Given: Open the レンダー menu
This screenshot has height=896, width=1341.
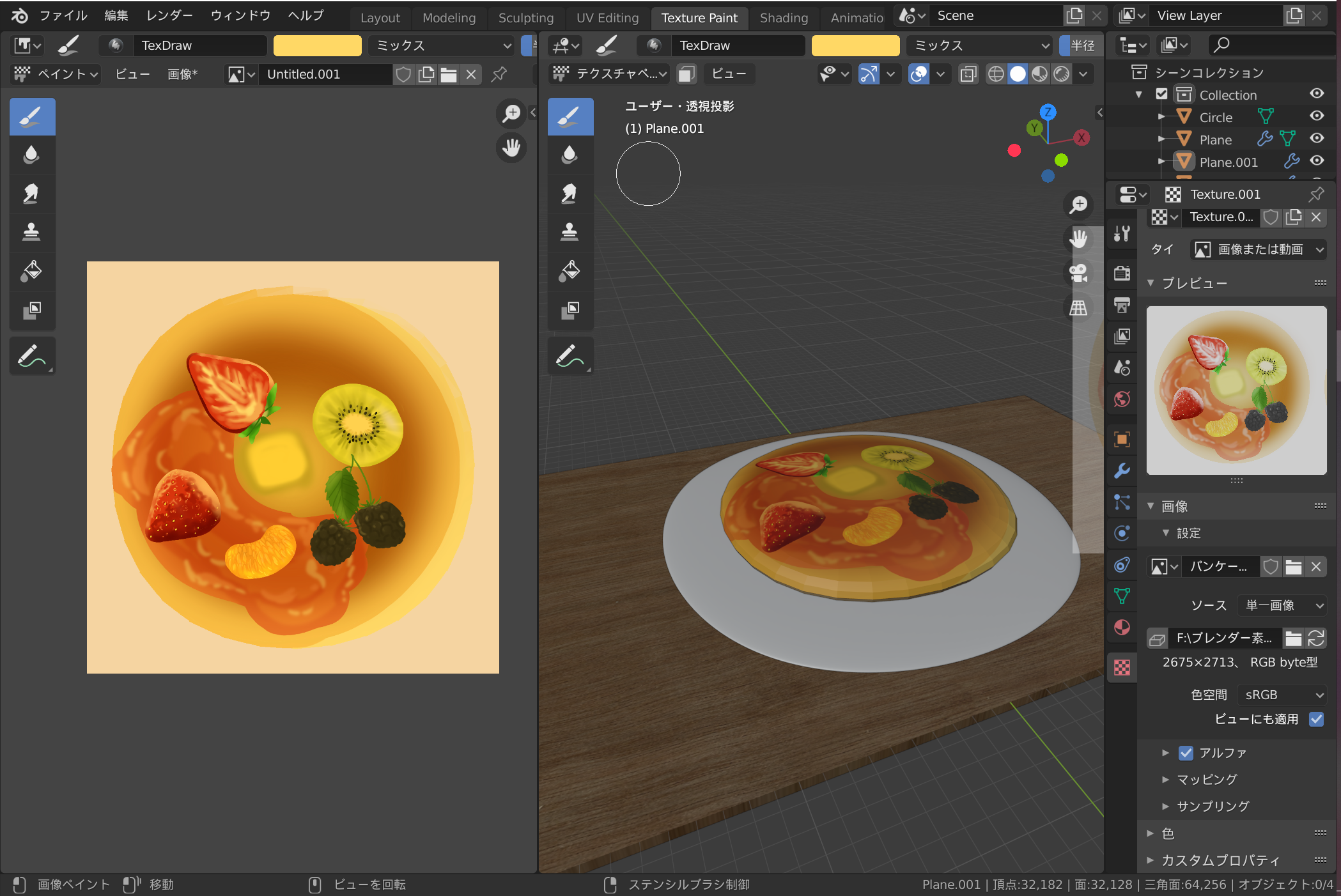Looking at the screenshot, I should (169, 15).
